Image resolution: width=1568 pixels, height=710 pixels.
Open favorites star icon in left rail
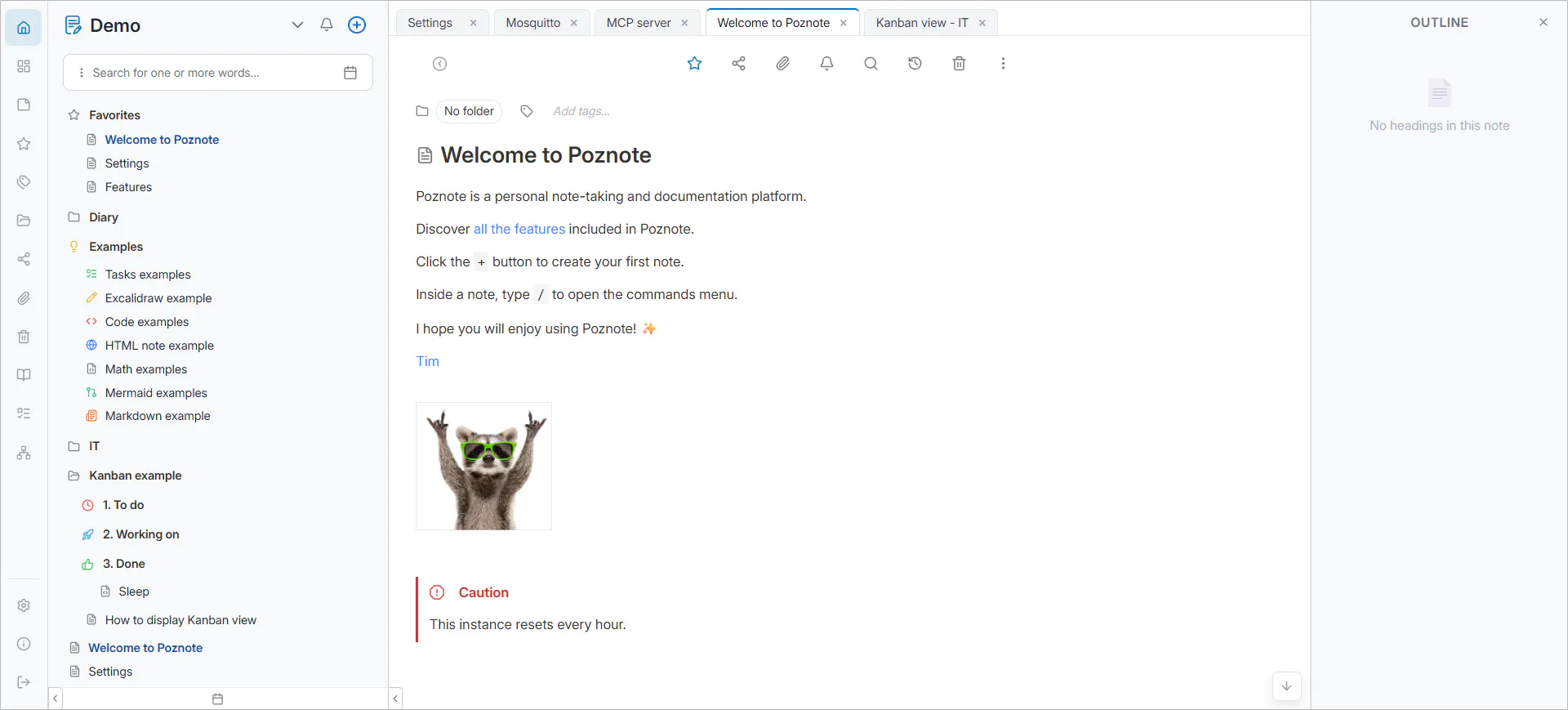(x=24, y=144)
